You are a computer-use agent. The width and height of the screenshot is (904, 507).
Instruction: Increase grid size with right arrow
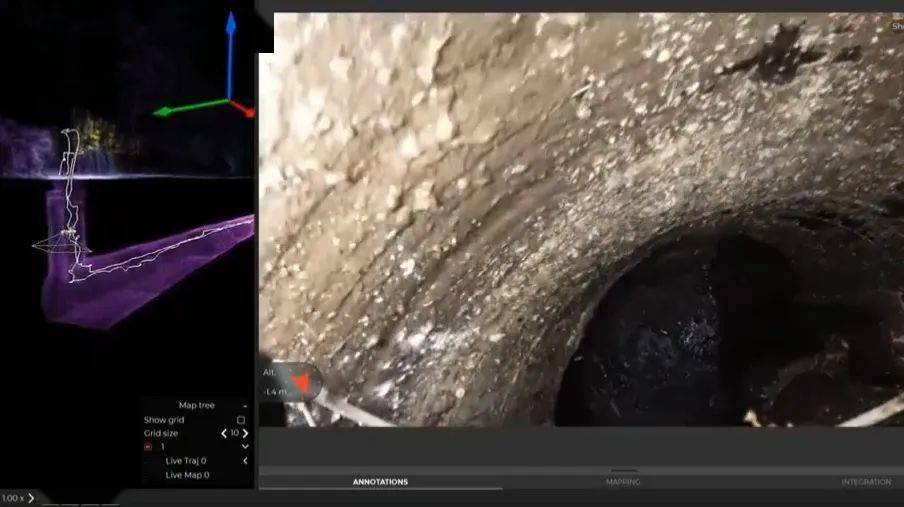point(246,433)
